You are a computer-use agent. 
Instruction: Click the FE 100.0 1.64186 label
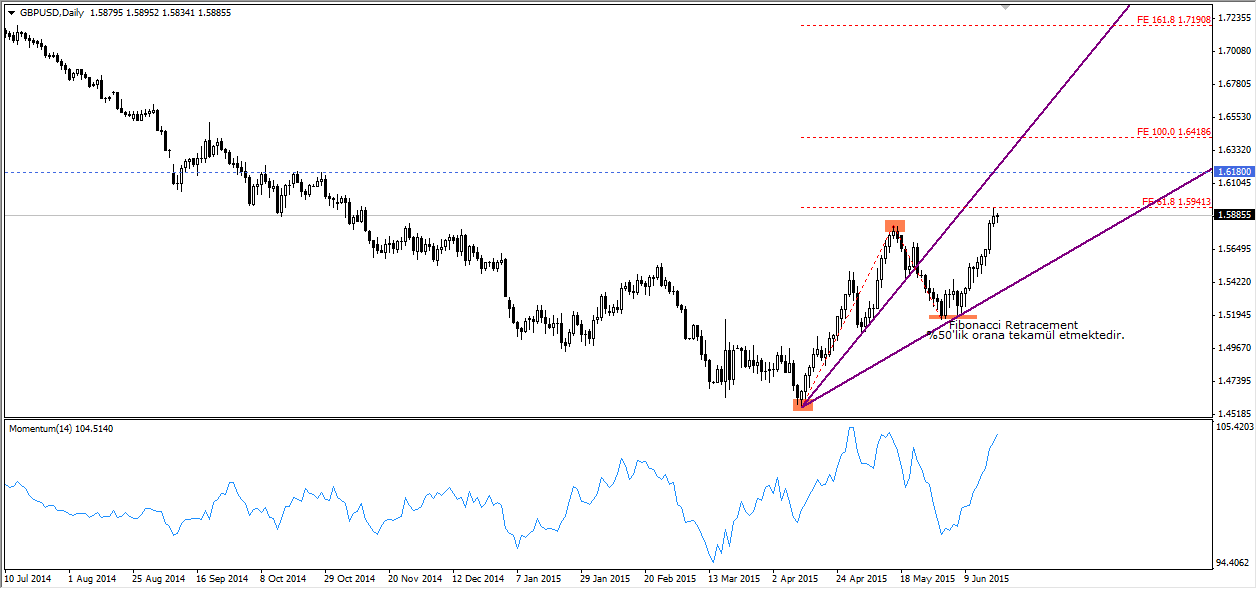coord(1174,132)
